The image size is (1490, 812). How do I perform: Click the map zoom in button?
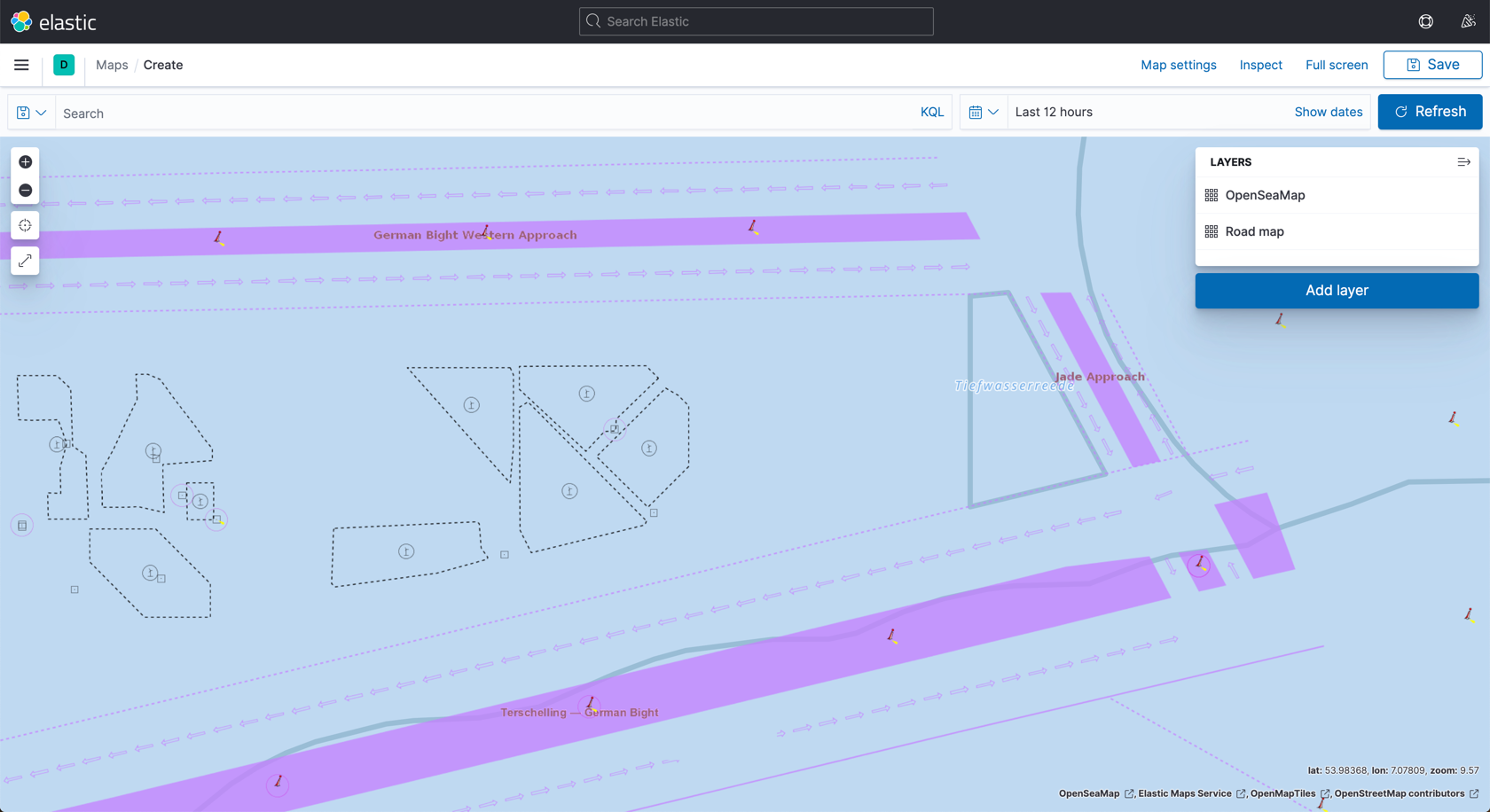point(25,162)
